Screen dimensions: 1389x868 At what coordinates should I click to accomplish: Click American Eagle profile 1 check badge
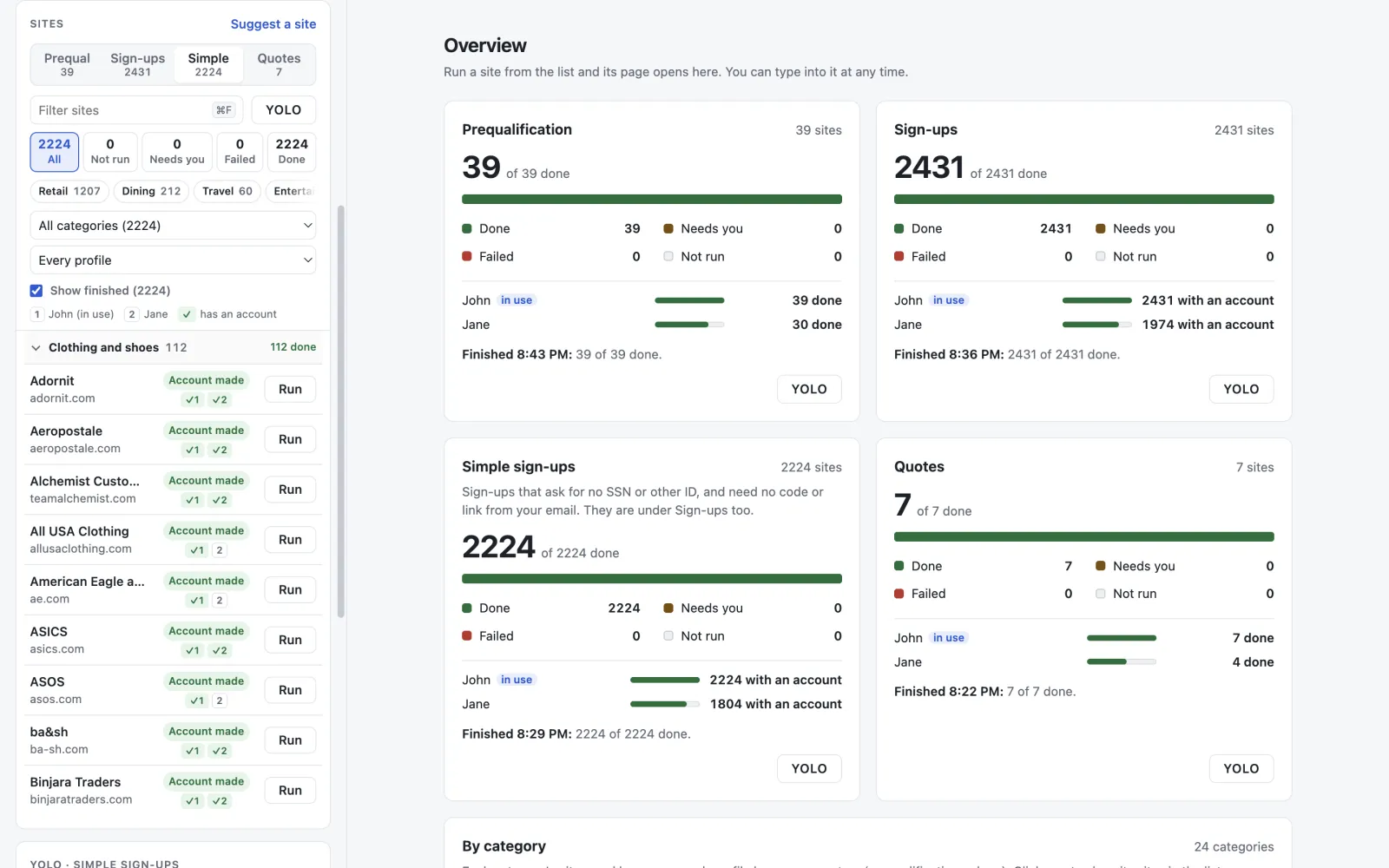coord(197,601)
